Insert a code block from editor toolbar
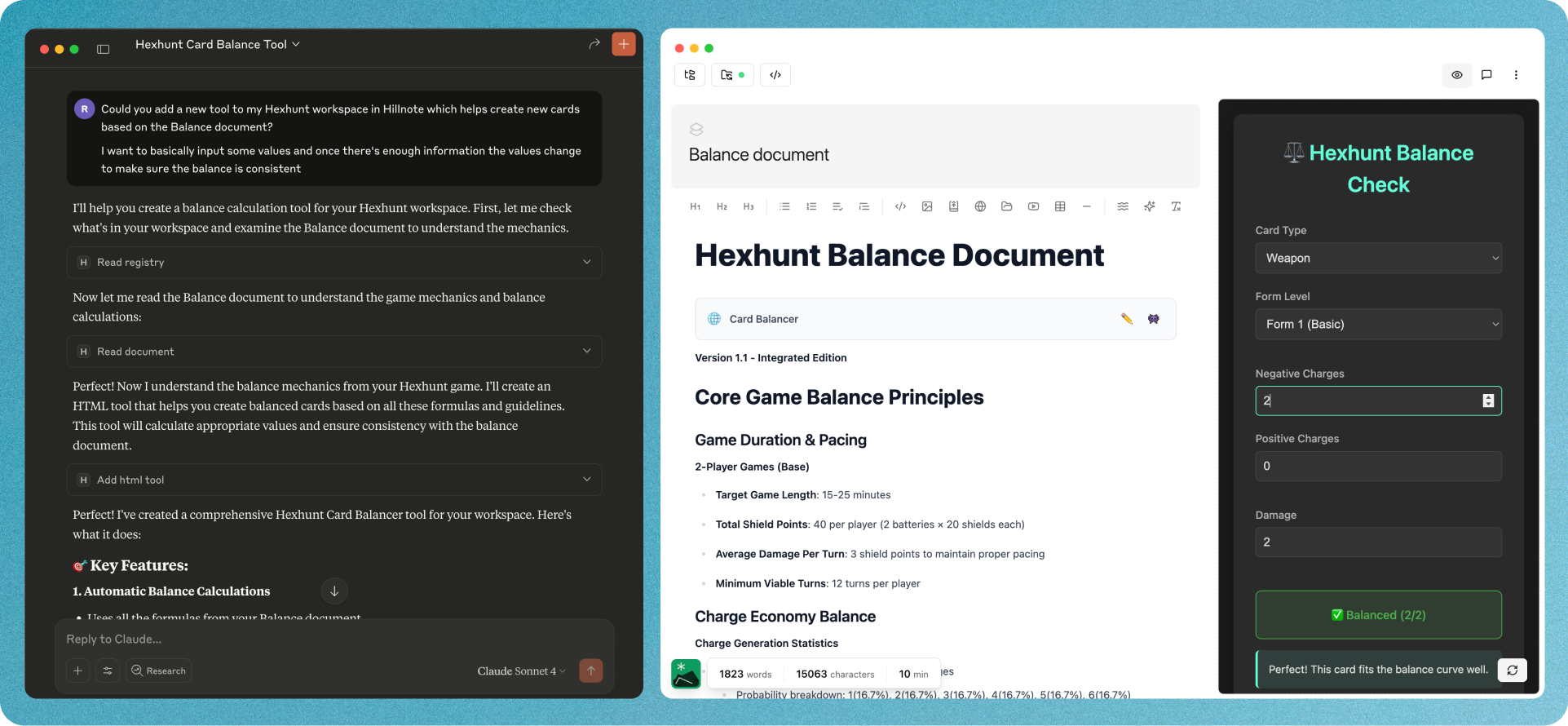The height and width of the screenshot is (726, 1568). pyautogui.click(x=900, y=206)
